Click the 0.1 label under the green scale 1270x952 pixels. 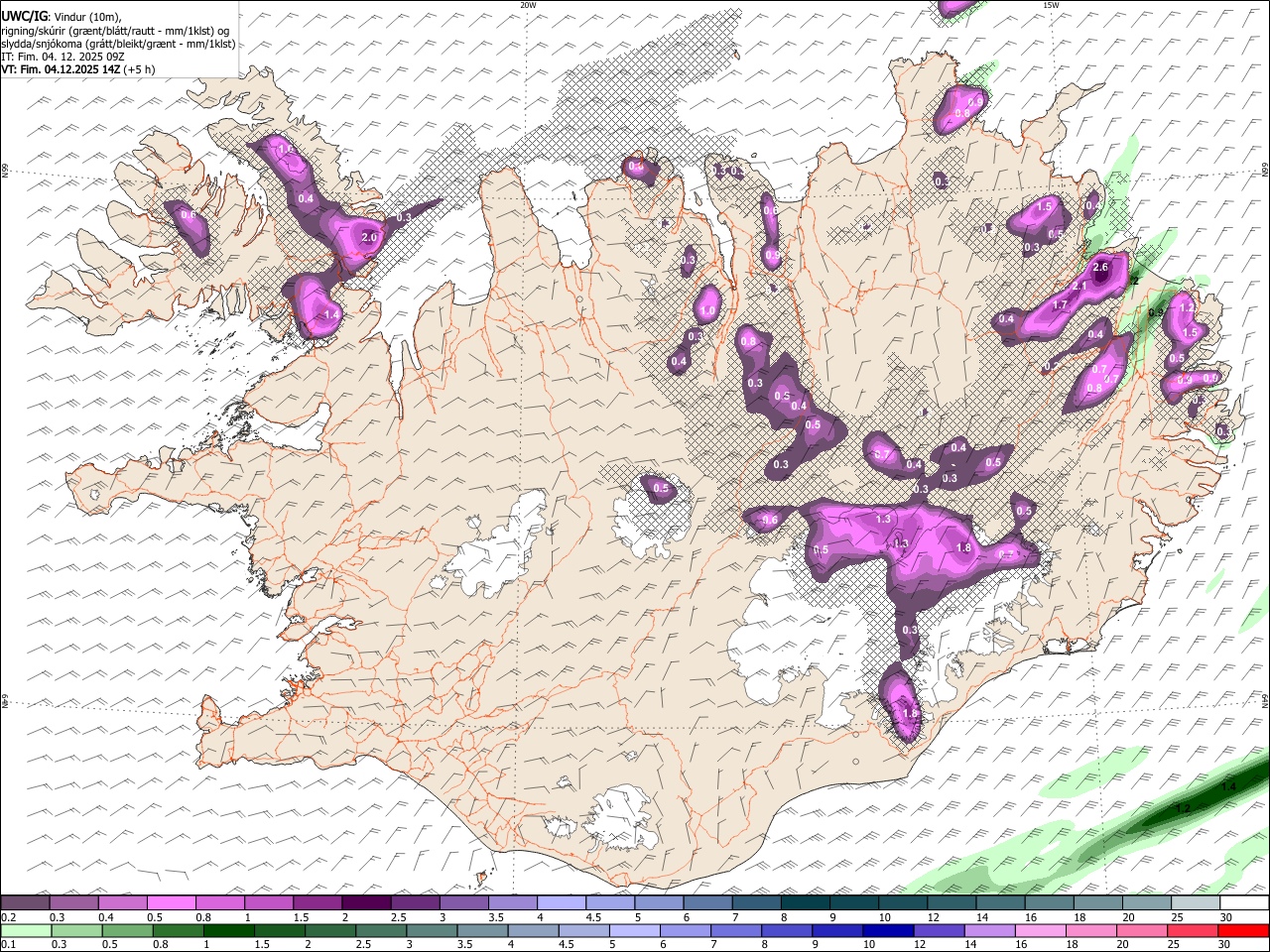pyautogui.click(x=8, y=944)
